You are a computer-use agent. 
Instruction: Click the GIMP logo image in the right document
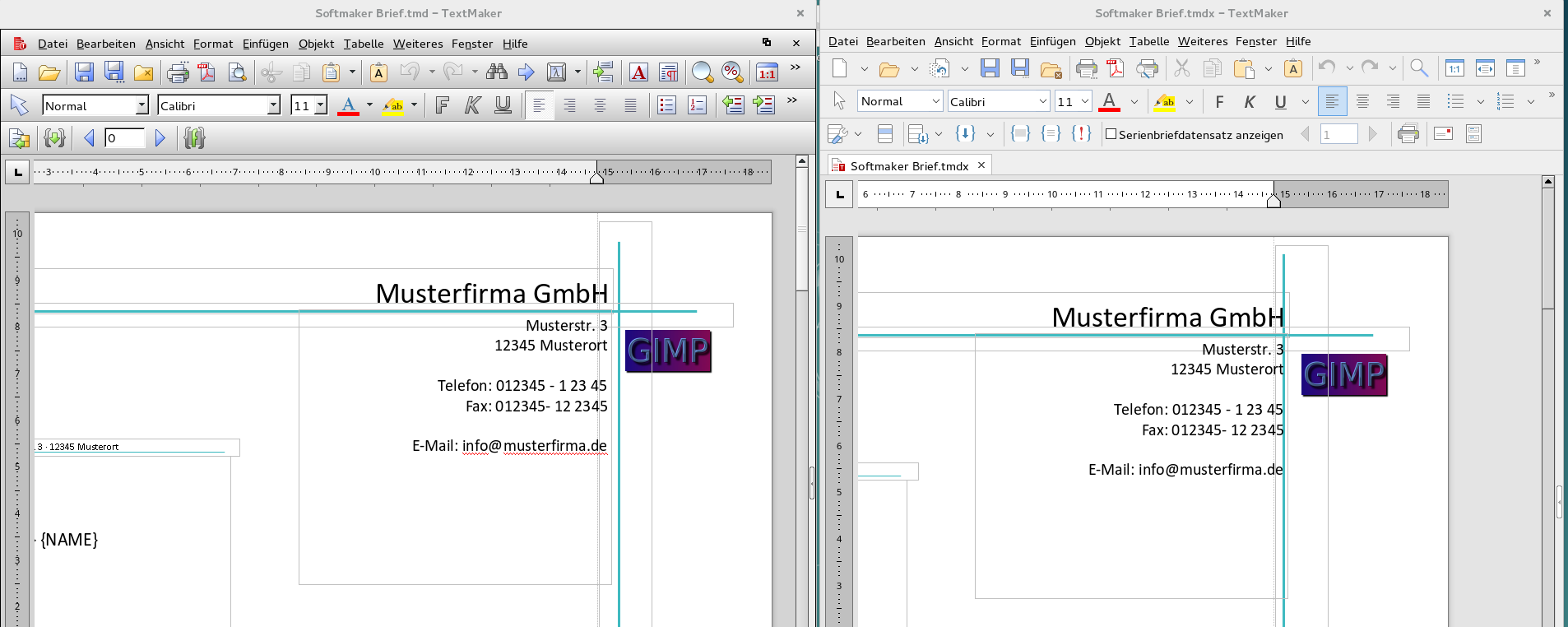tap(1344, 375)
